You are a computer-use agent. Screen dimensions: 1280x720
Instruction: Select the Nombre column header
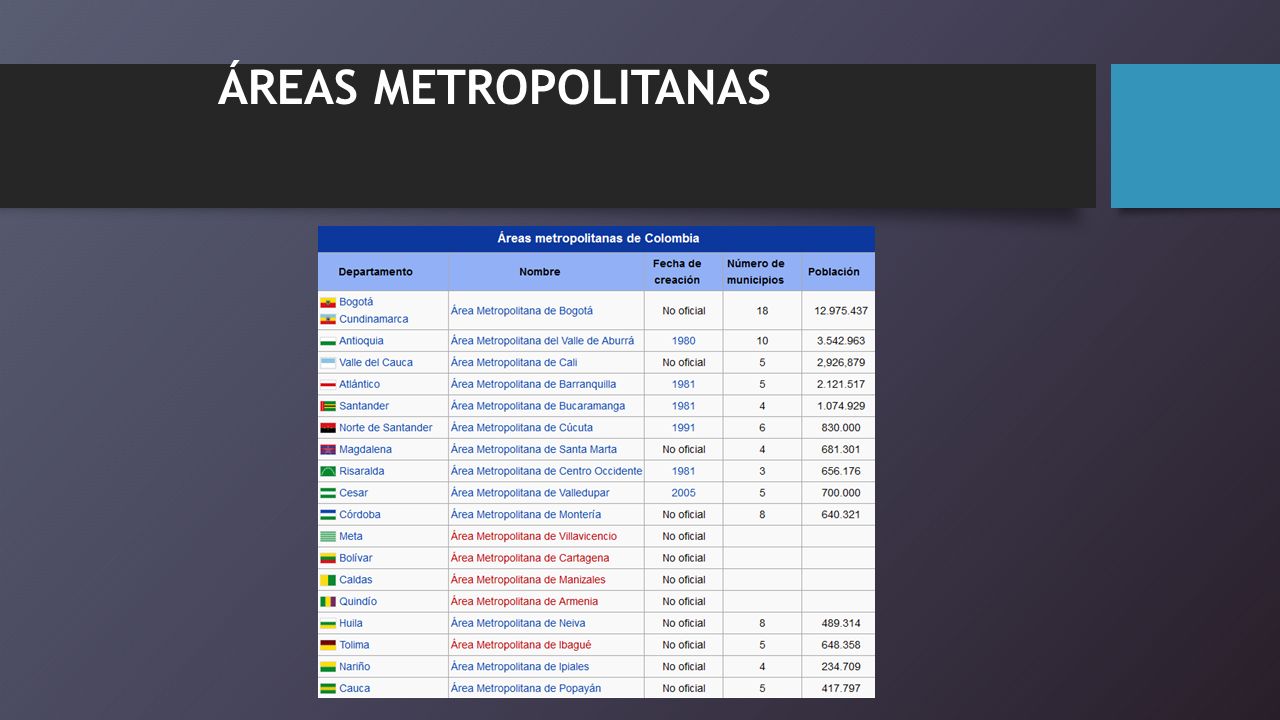click(540, 272)
